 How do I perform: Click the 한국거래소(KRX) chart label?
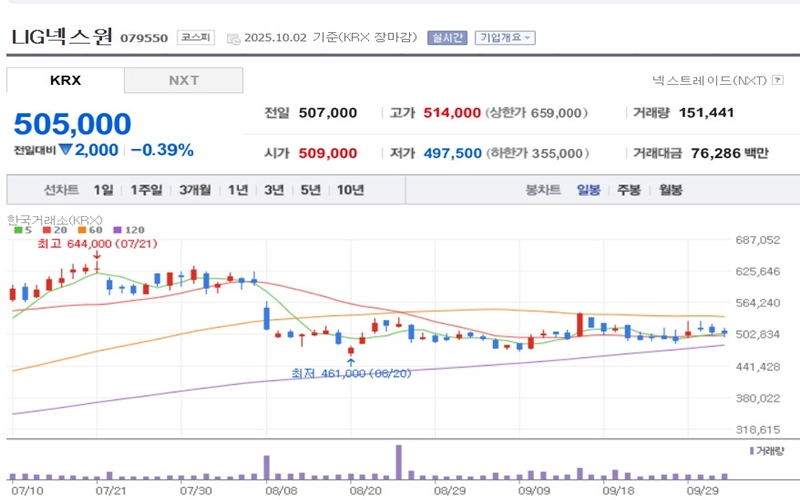point(55,220)
